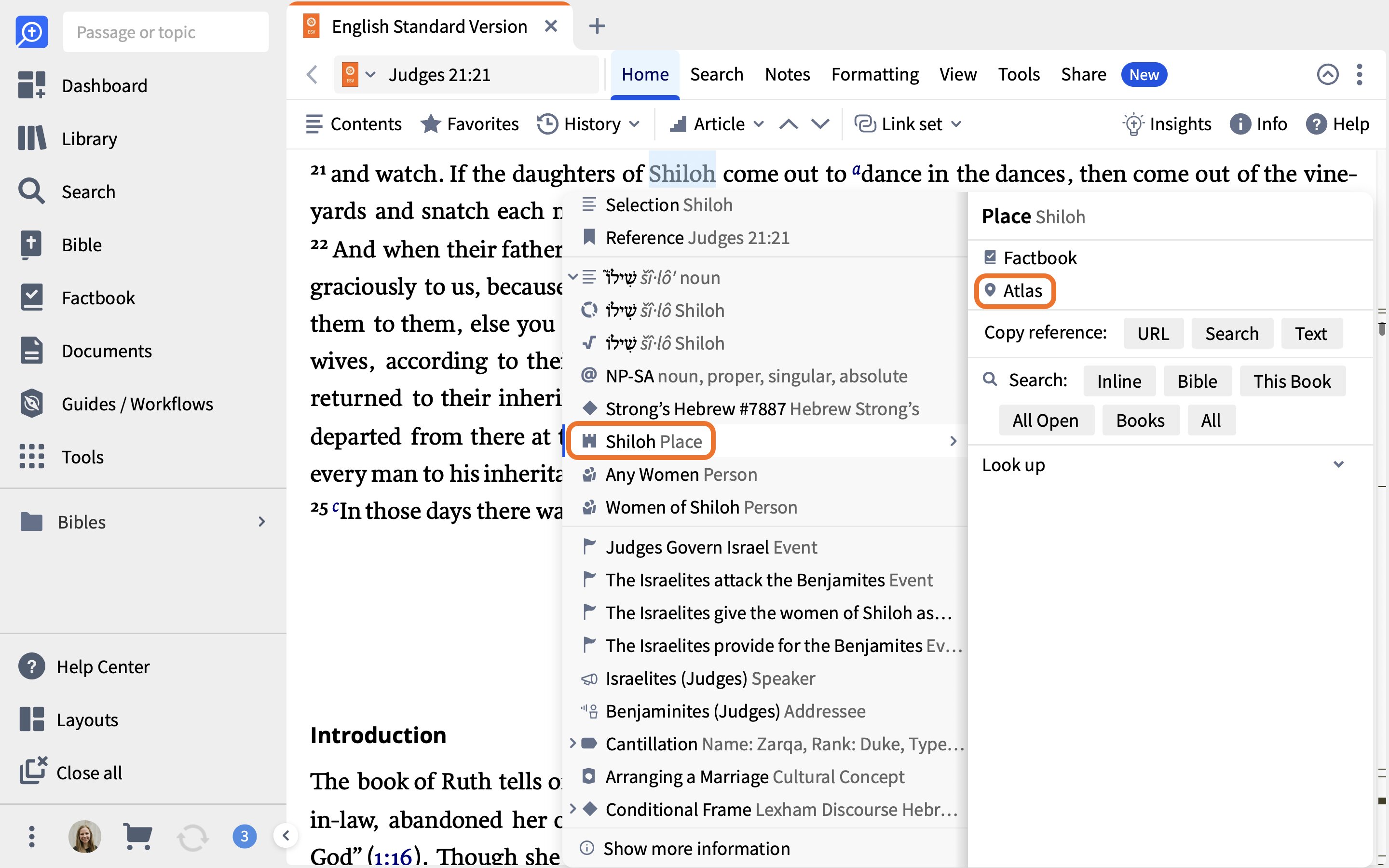Open the panel kebab menu
1389x868 pixels.
[1359, 75]
